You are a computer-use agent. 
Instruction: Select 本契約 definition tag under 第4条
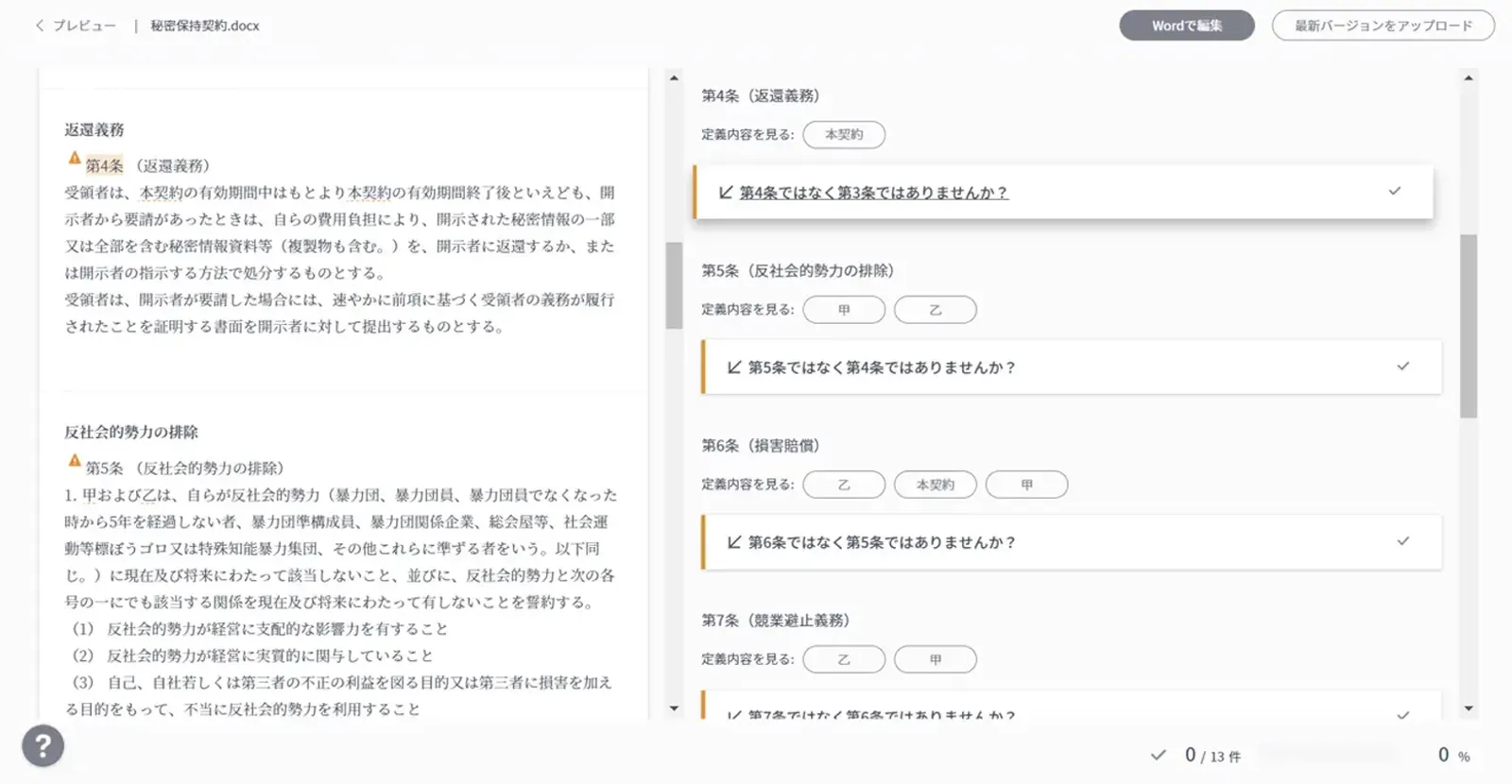point(844,135)
